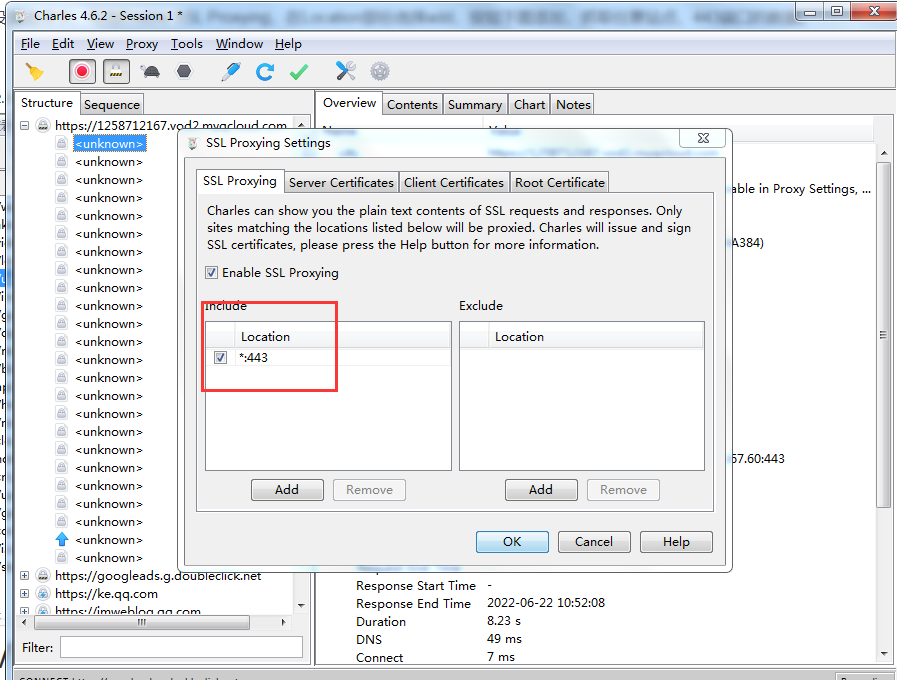
Task: Click the globe icon for ke.qq.com
Action: [43, 593]
